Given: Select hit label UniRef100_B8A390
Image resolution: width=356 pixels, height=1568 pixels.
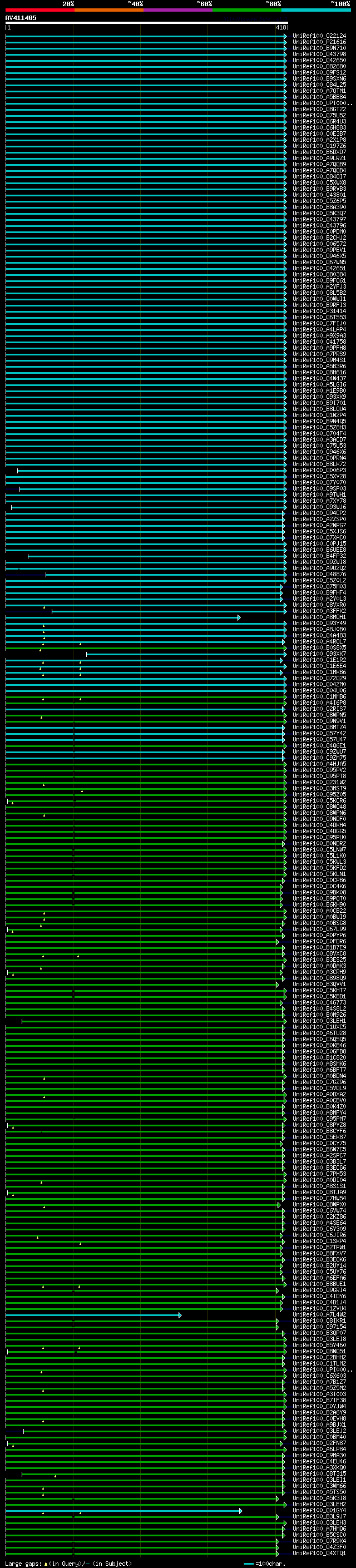Looking at the screenshot, I should click(x=319, y=207).
